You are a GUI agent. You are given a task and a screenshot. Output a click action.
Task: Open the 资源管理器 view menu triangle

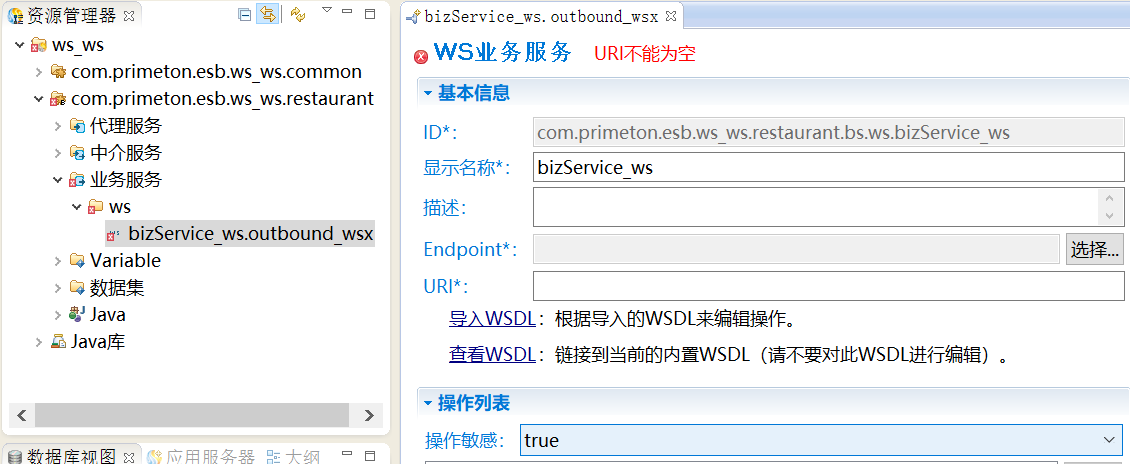coord(326,11)
